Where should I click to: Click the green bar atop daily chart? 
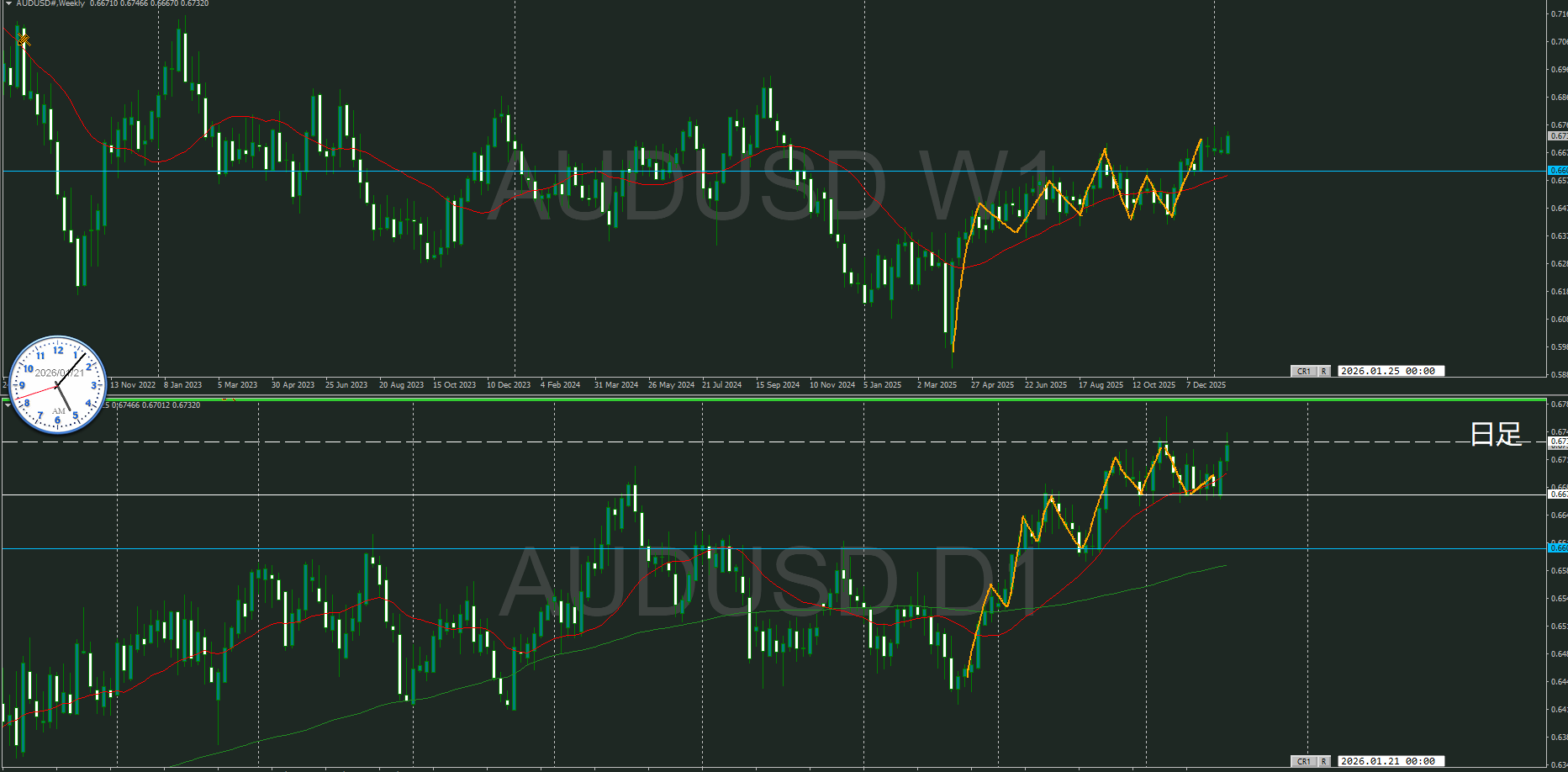841,399
